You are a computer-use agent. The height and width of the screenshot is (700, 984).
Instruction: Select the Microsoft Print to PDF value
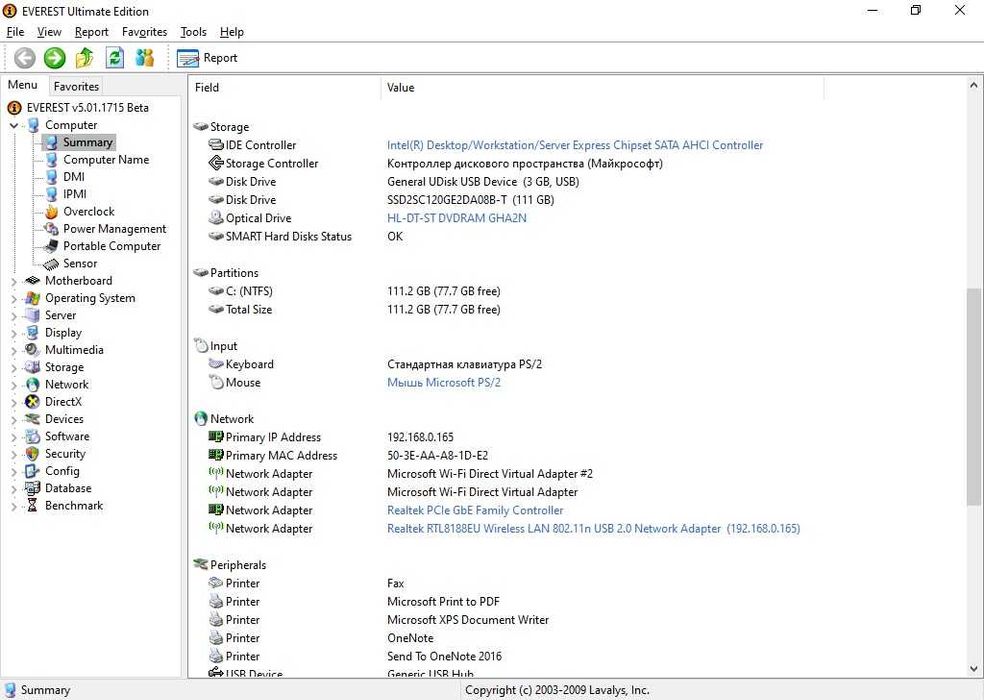pyautogui.click(x=443, y=601)
